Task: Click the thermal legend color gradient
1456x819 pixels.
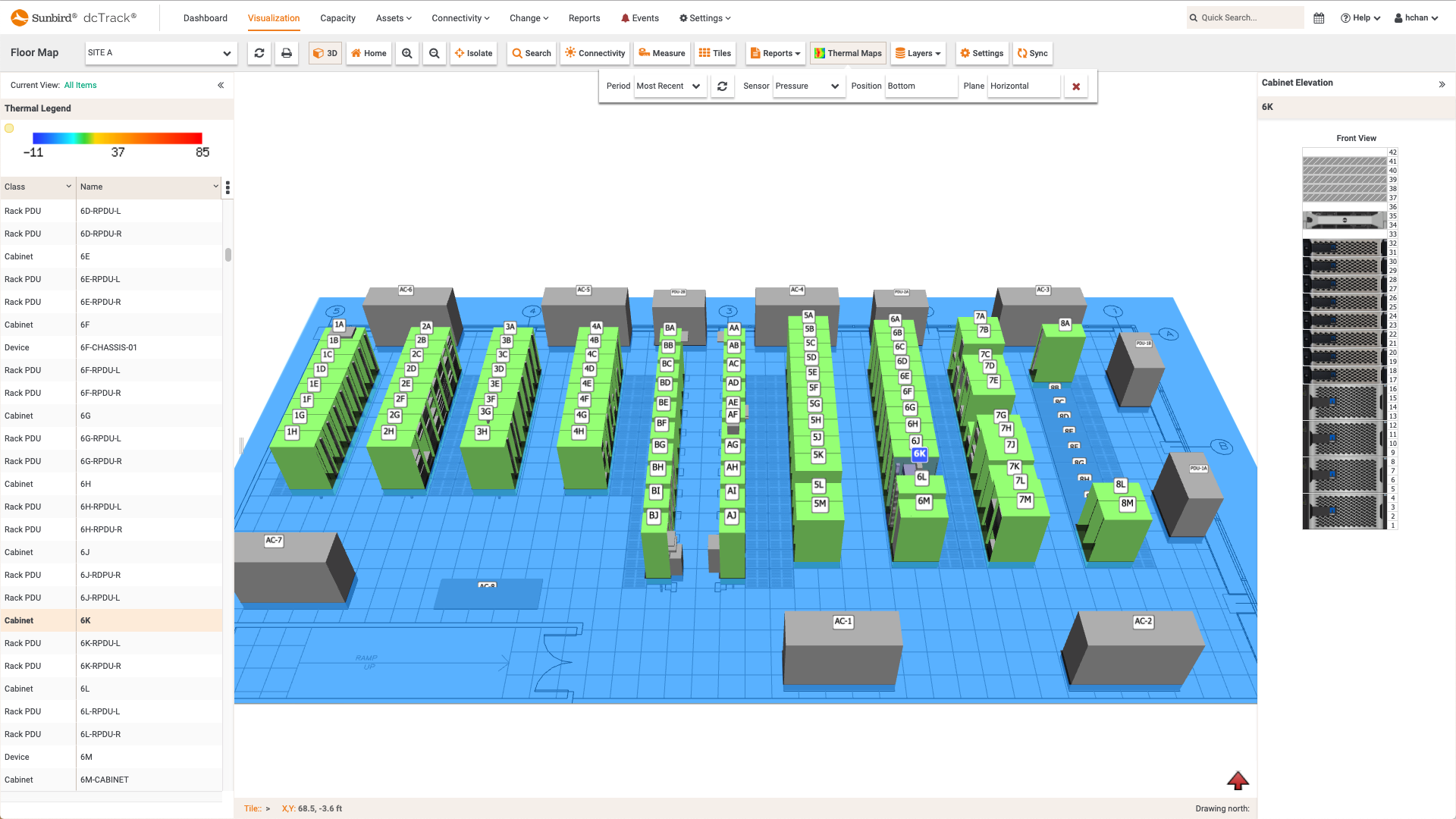Action: click(118, 139)
